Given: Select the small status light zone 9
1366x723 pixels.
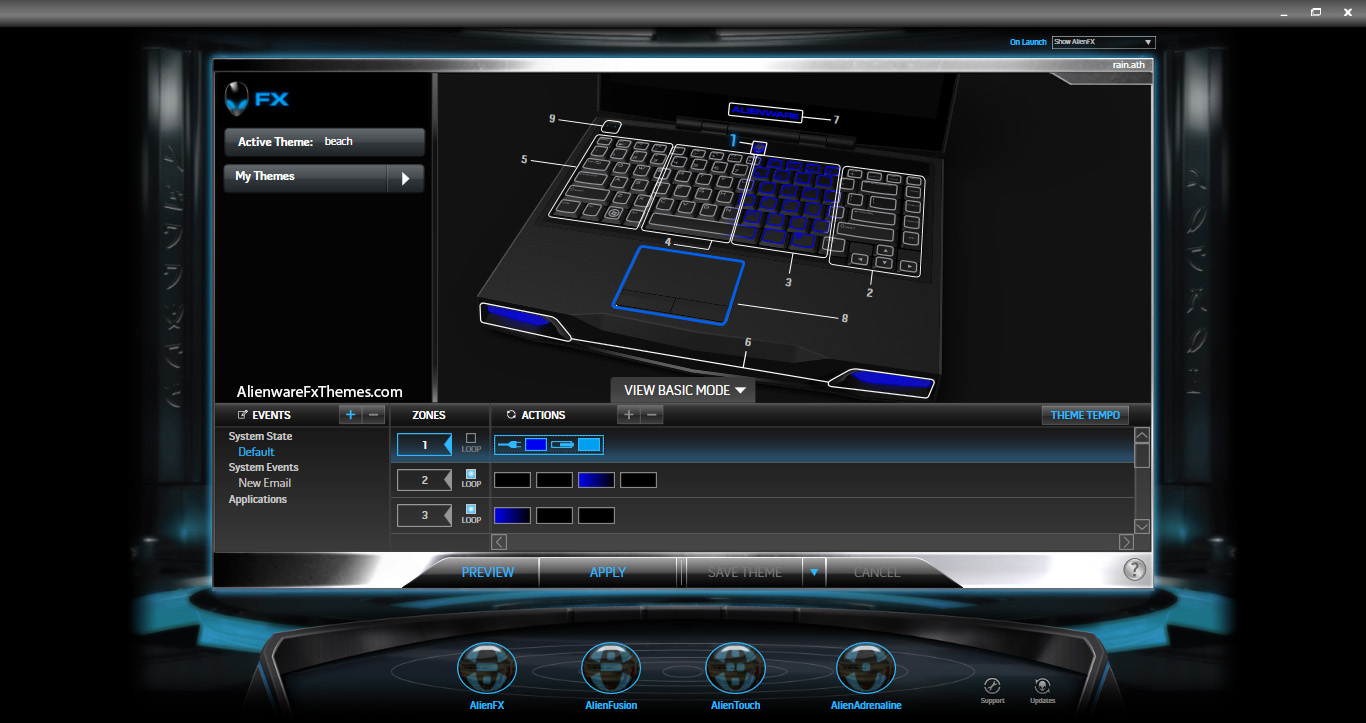Looking at the screenshot, I should pos(612,127).
